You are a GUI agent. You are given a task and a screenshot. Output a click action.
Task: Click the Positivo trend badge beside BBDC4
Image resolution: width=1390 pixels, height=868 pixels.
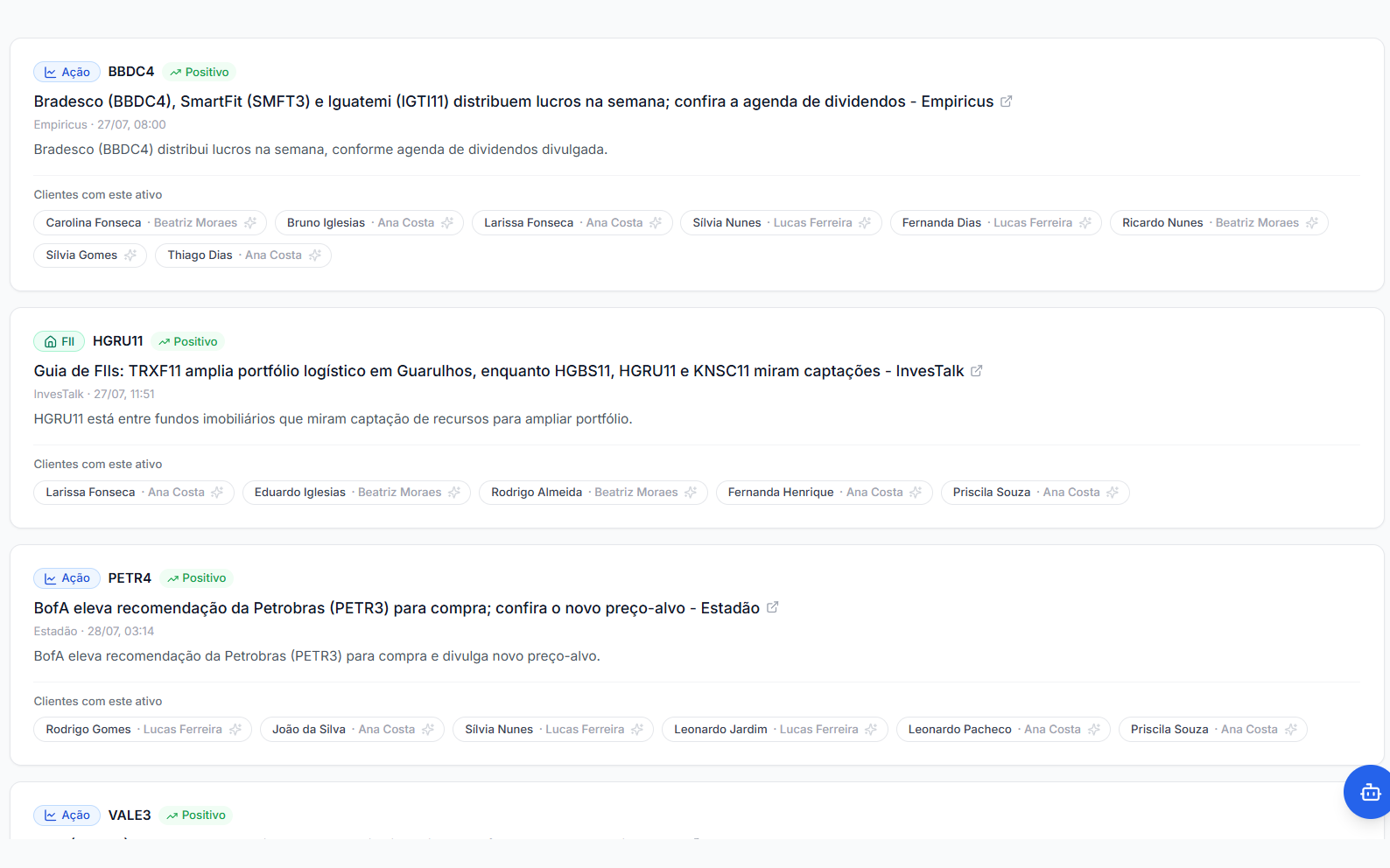[200, 72]
